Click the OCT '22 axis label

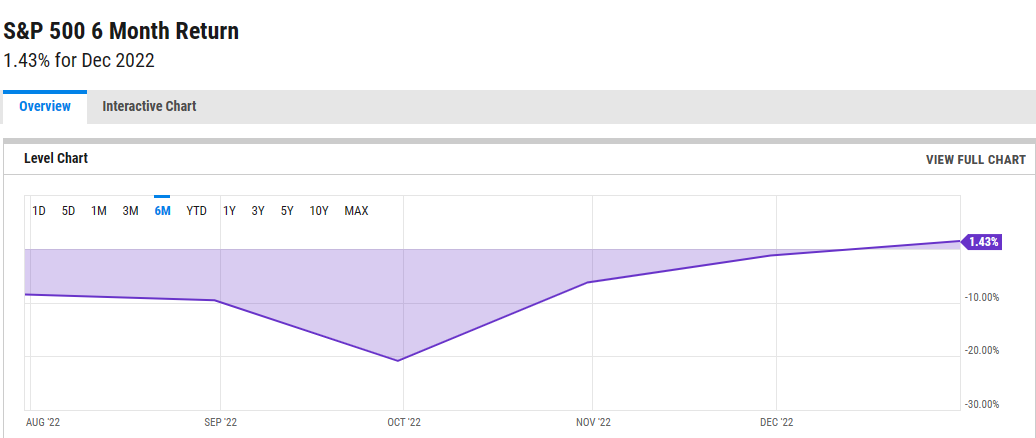pos(404,423)
